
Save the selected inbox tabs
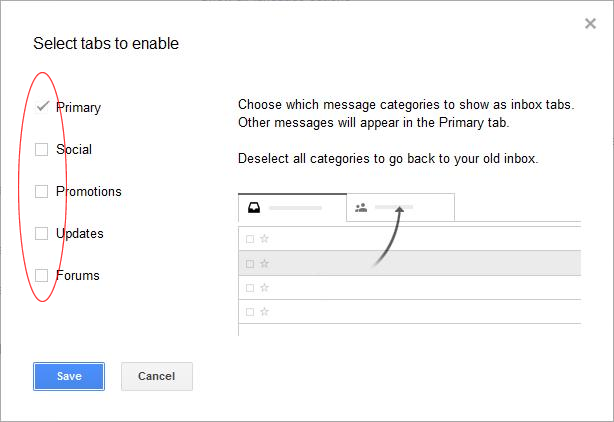[69, 376]
